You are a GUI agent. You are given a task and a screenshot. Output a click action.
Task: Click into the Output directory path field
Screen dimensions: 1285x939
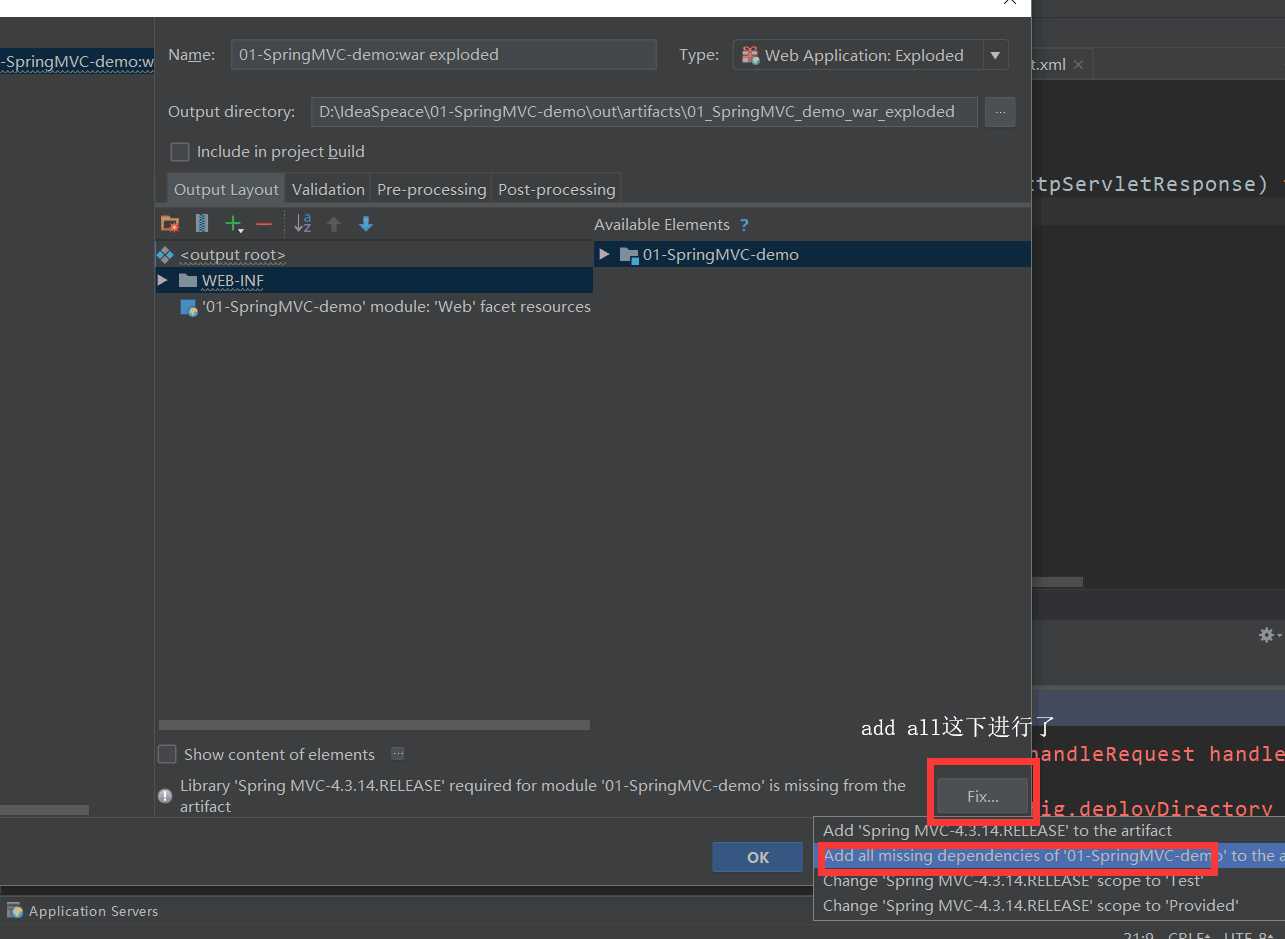click(645, 112)
